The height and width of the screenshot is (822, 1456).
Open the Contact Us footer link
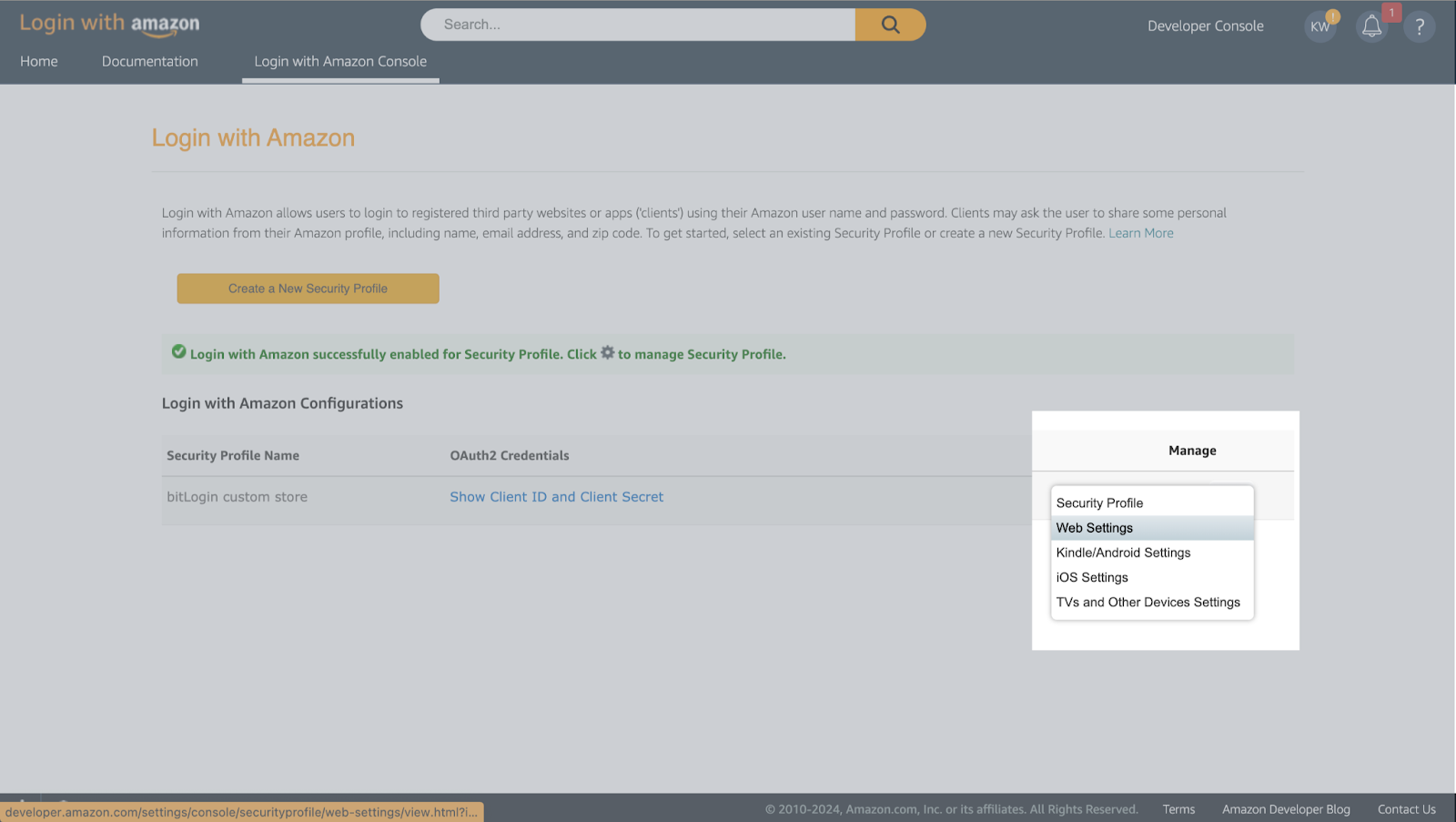click(1406, 809)
